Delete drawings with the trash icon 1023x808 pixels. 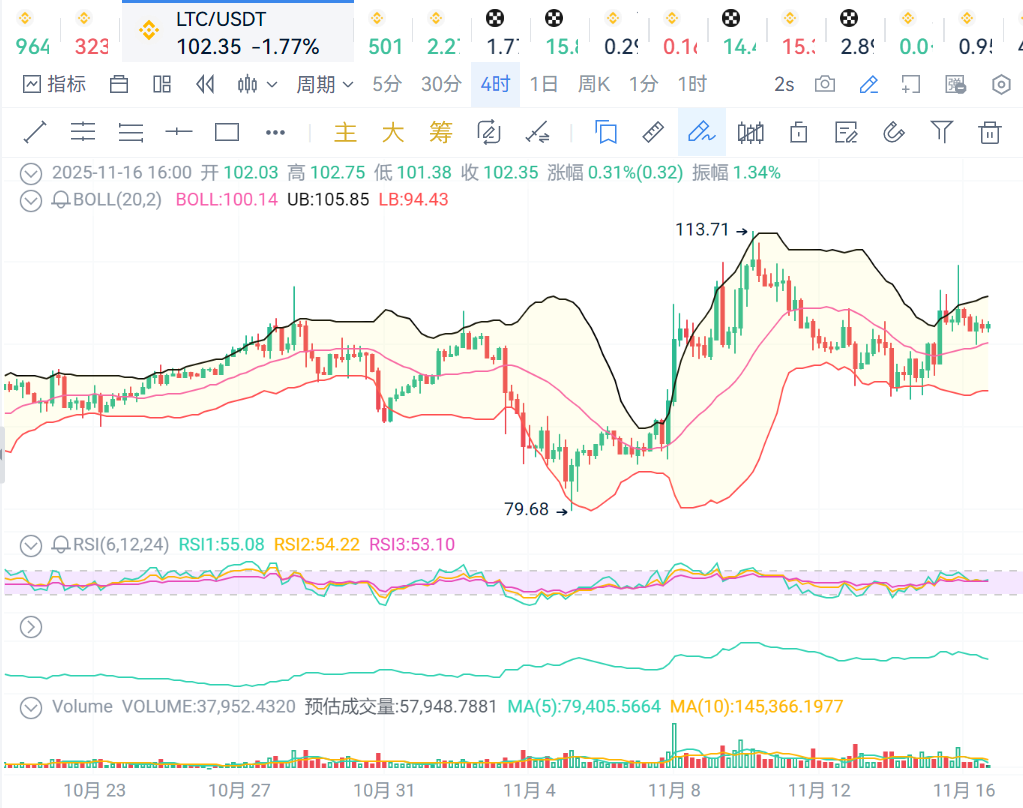click(990, 131)
